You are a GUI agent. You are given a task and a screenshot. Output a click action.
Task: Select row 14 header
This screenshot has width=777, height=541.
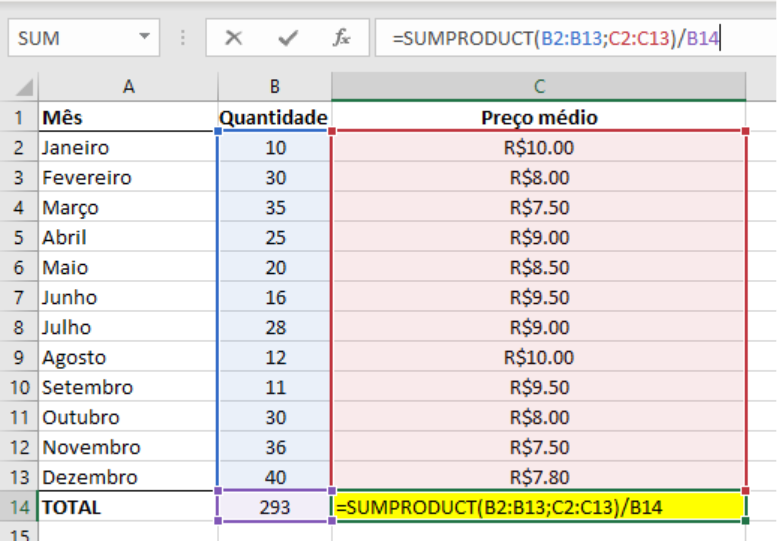[18, 507]
